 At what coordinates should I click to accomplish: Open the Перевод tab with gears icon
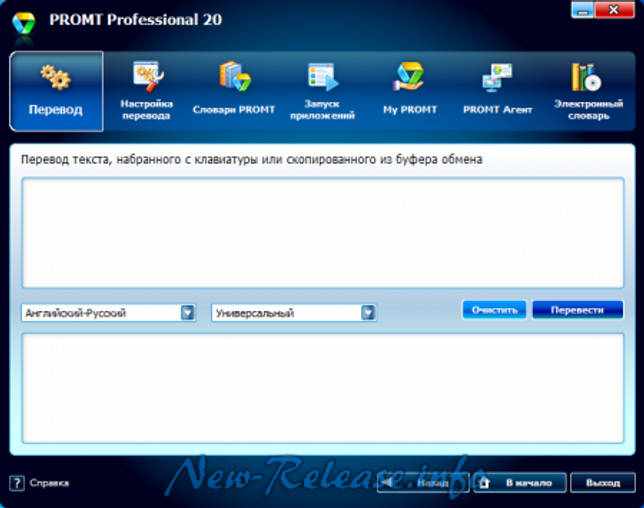[x=56, y=91]
